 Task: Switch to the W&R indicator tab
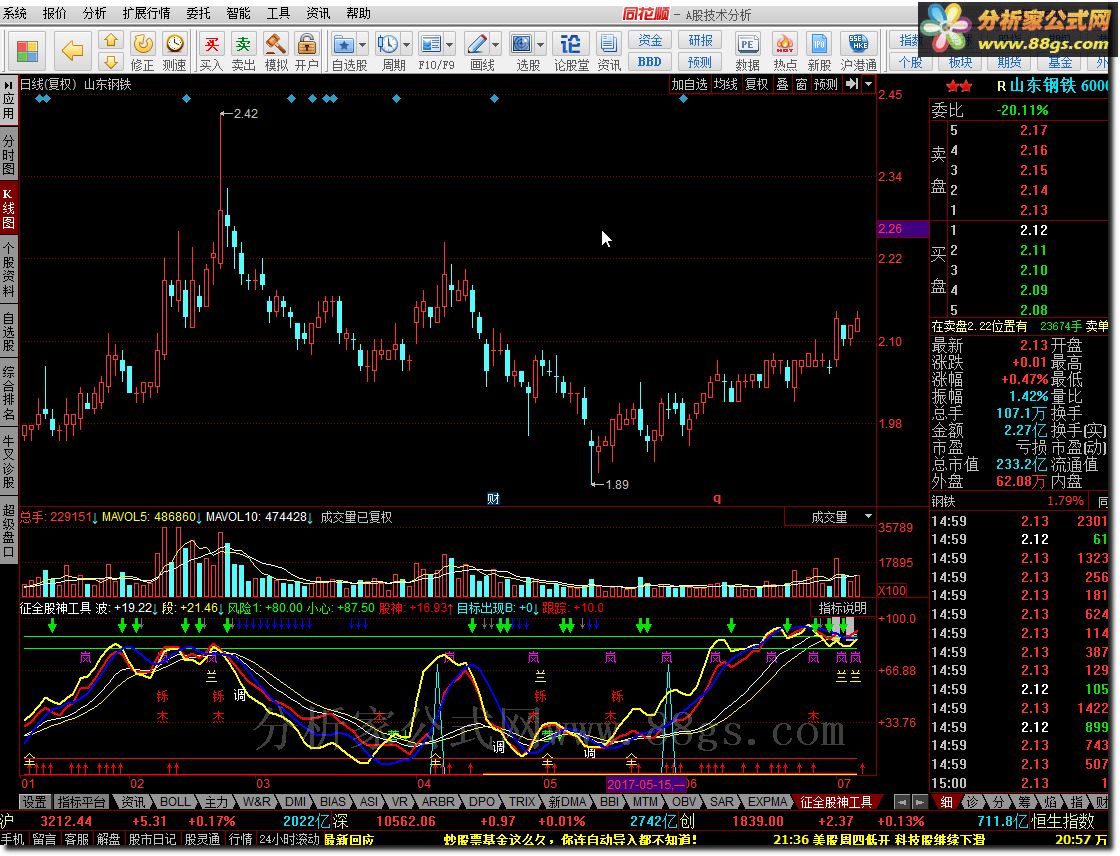click(x=256, y=802)
